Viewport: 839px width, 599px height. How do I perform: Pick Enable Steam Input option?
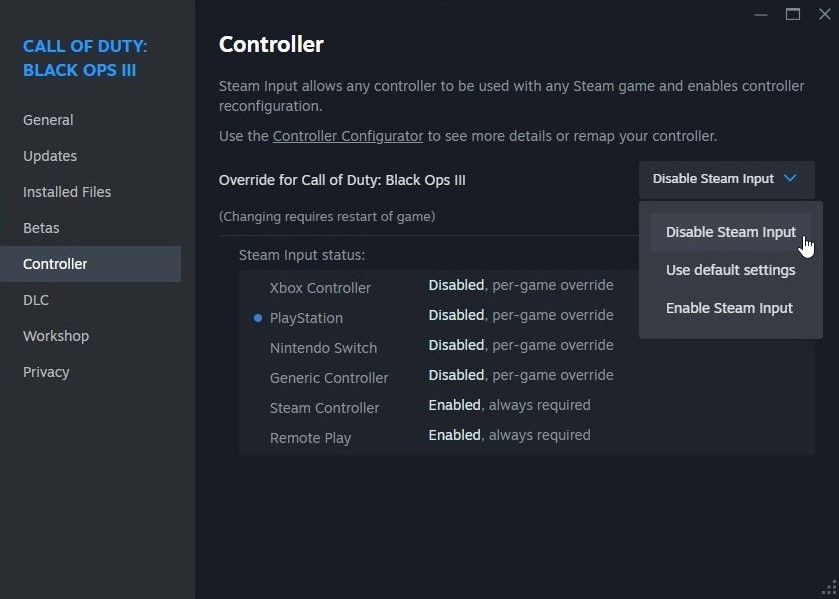pyautogui.click(x=729, y=308)
